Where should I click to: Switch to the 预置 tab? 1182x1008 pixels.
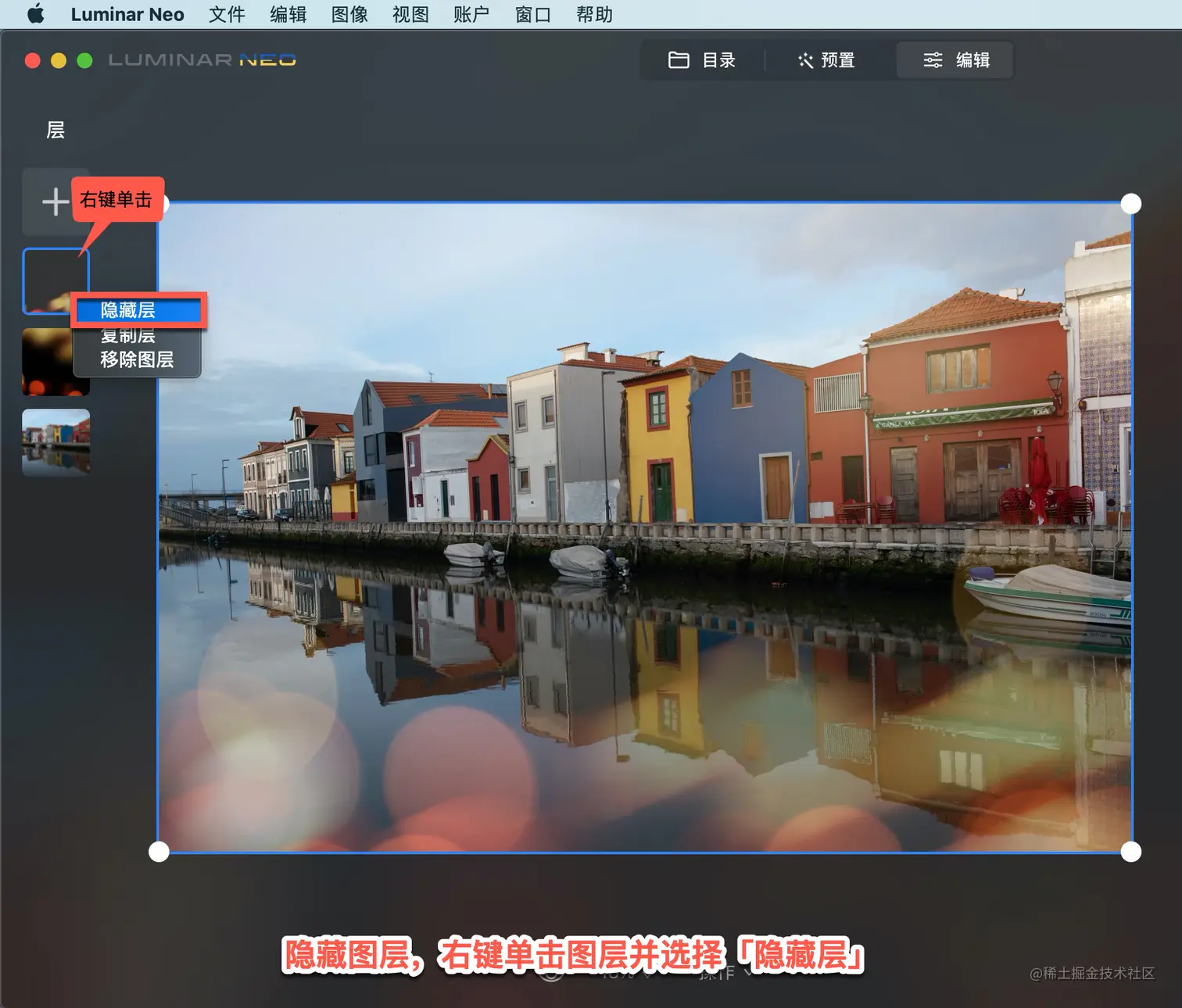coord(827,60)
